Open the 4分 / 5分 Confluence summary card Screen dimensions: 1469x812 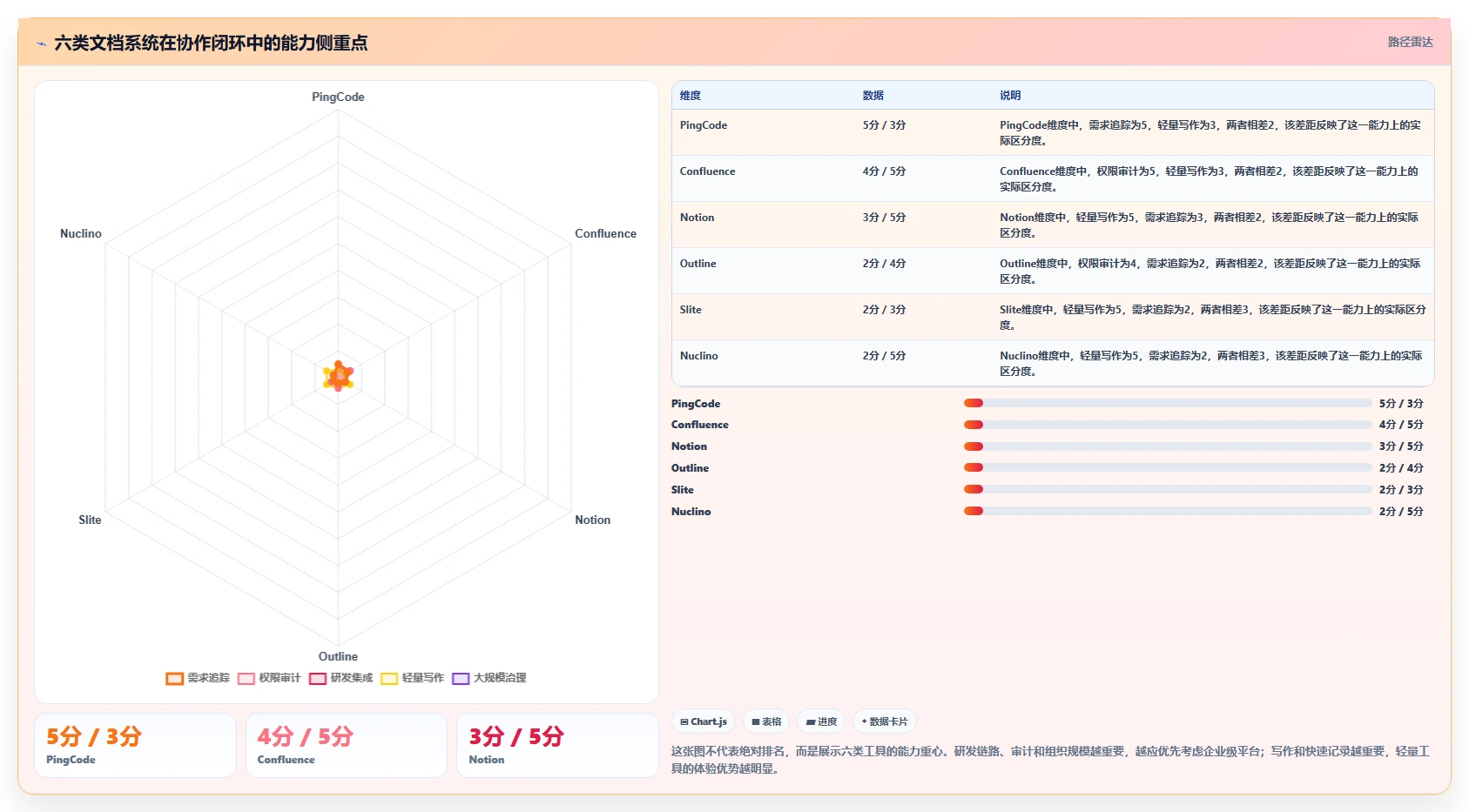pyautogui.click(x=347, y=745)
